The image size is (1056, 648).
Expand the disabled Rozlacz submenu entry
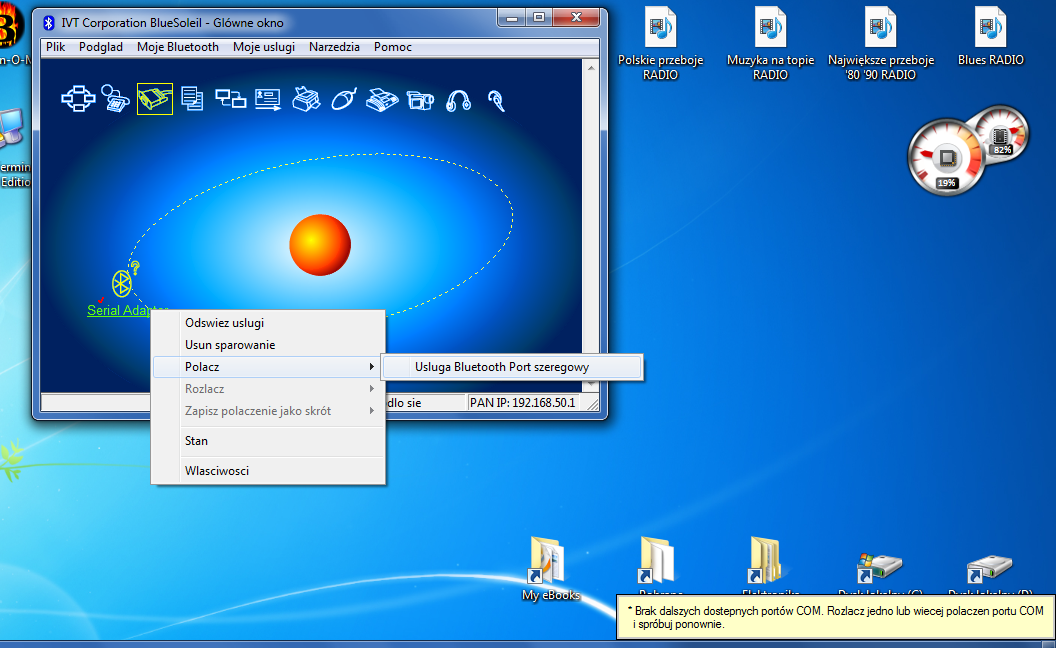tap(269, 389)
